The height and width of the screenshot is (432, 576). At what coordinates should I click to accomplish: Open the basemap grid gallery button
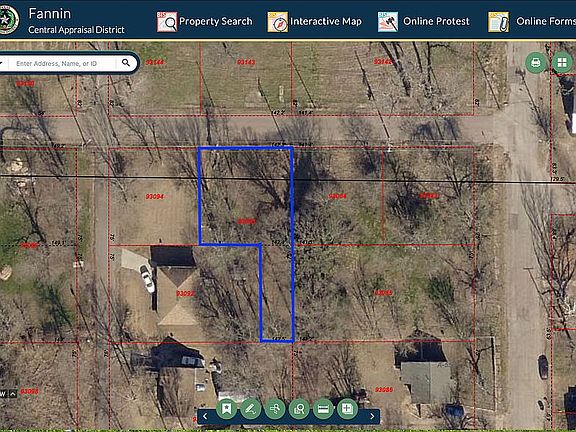point(562,62)
